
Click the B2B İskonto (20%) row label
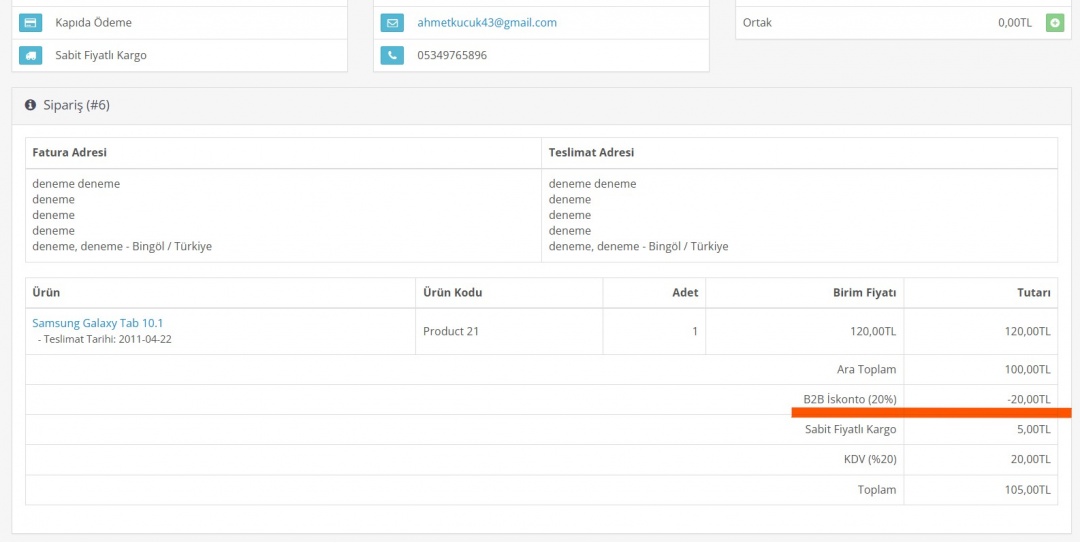849,400
